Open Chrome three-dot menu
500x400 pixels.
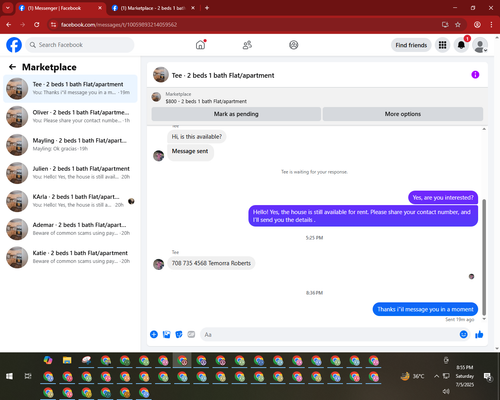491,25
